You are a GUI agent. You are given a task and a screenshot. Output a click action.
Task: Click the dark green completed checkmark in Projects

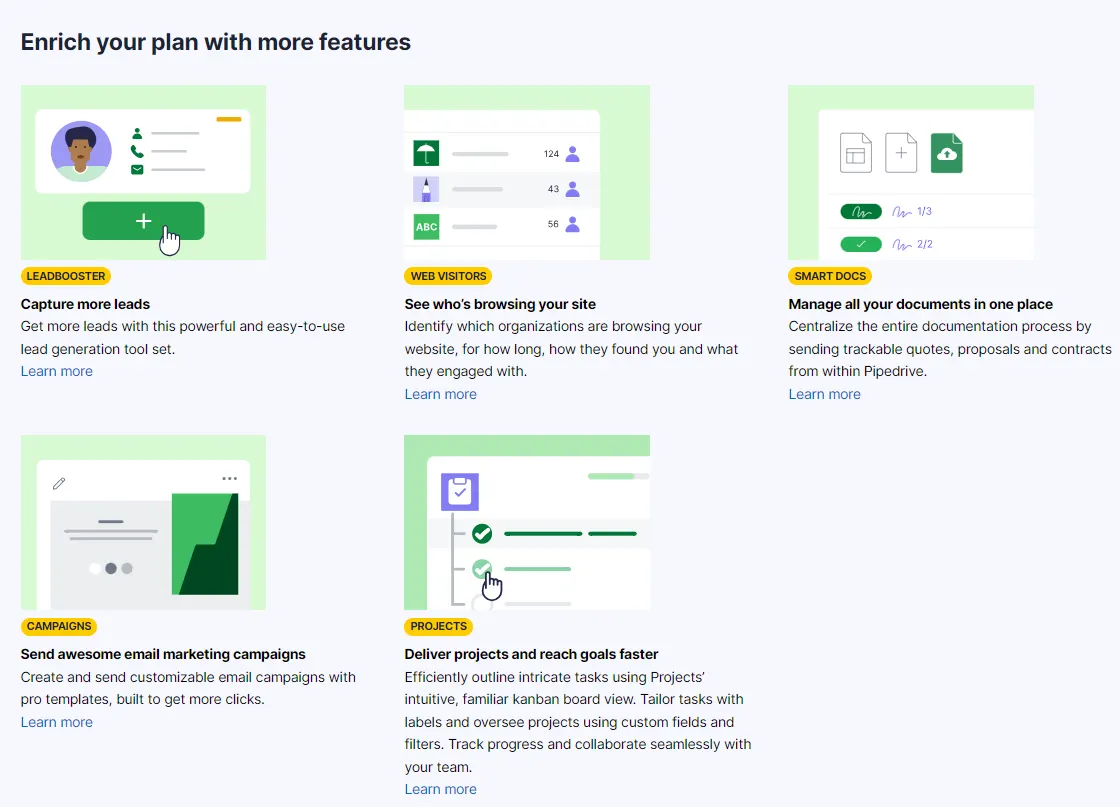click(x=482, y=533)
